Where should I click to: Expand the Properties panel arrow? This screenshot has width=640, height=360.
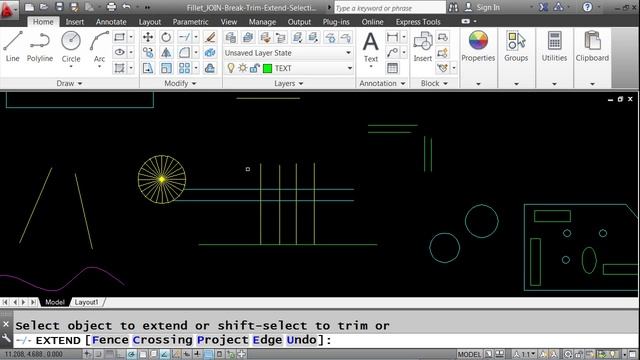point(478,84)
